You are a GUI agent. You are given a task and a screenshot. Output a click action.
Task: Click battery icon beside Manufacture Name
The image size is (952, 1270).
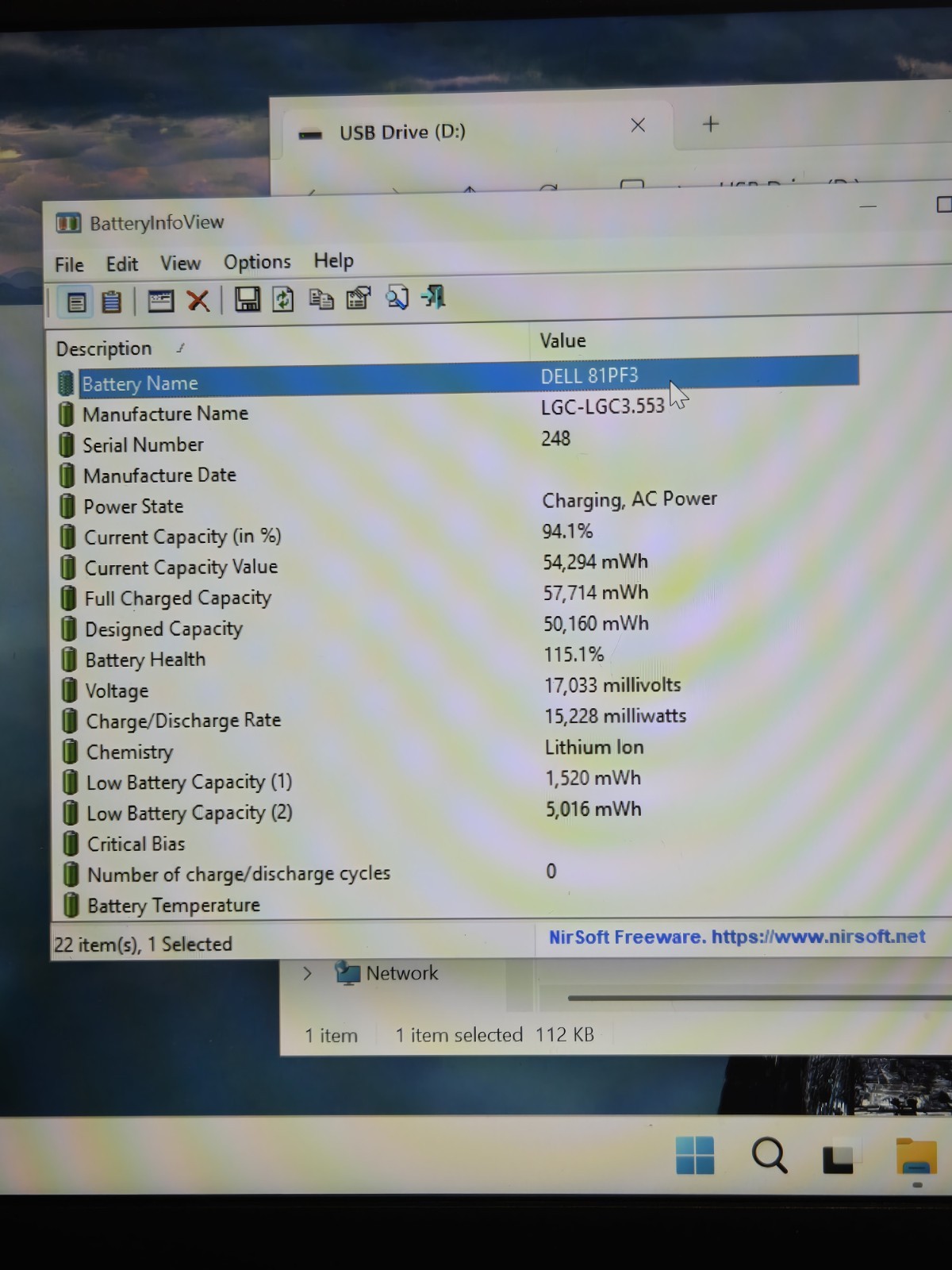pyautogui.click(x=67, y=414)
